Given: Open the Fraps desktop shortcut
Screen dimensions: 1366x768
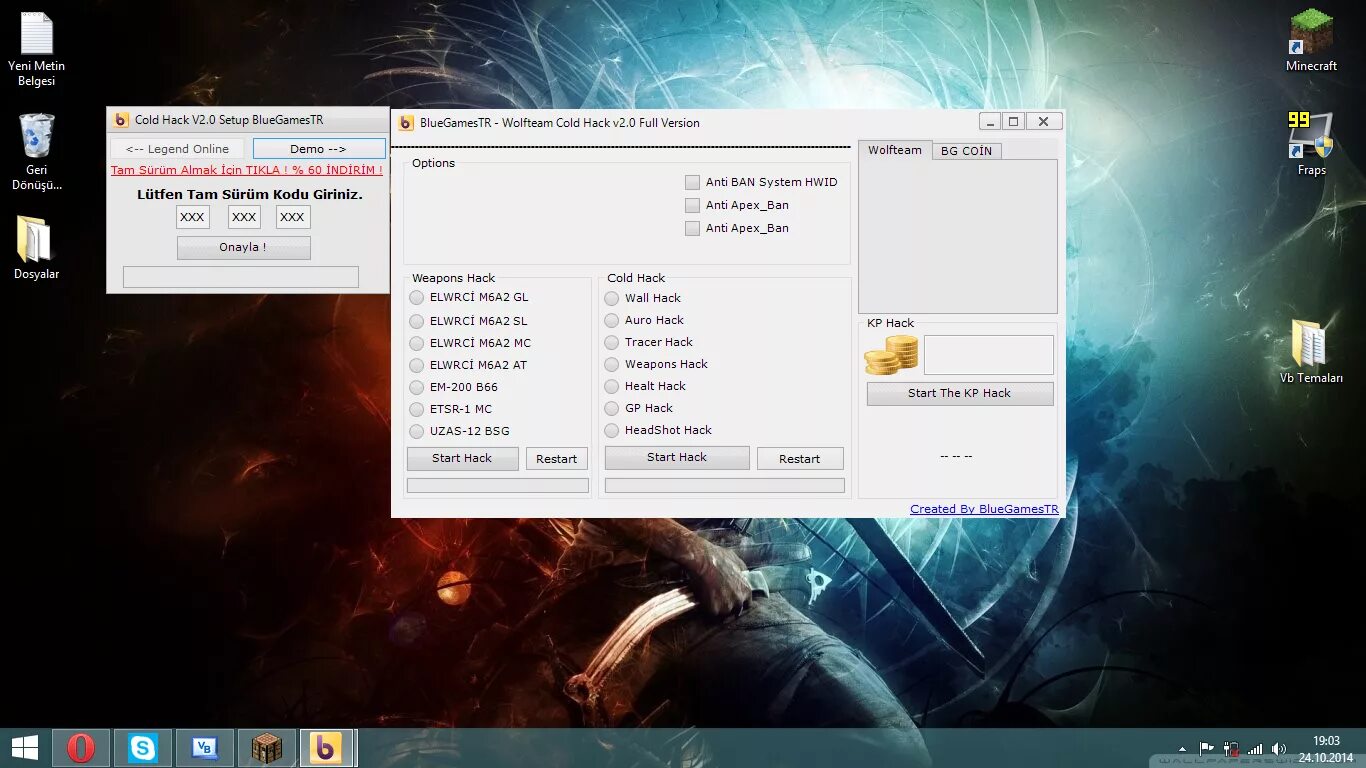Looking at the screenshot, I should point(1311,143).
